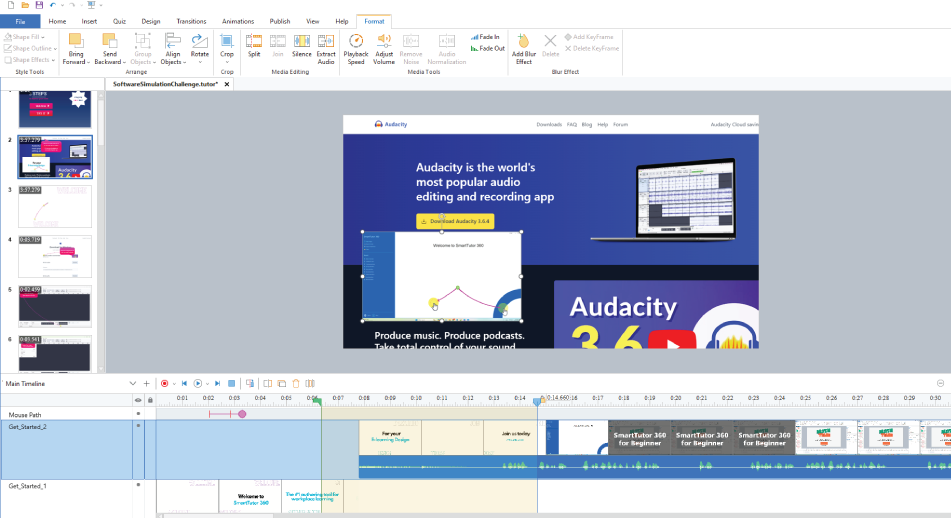Click the eye icon in the timeline header

[x=138, y=400]
